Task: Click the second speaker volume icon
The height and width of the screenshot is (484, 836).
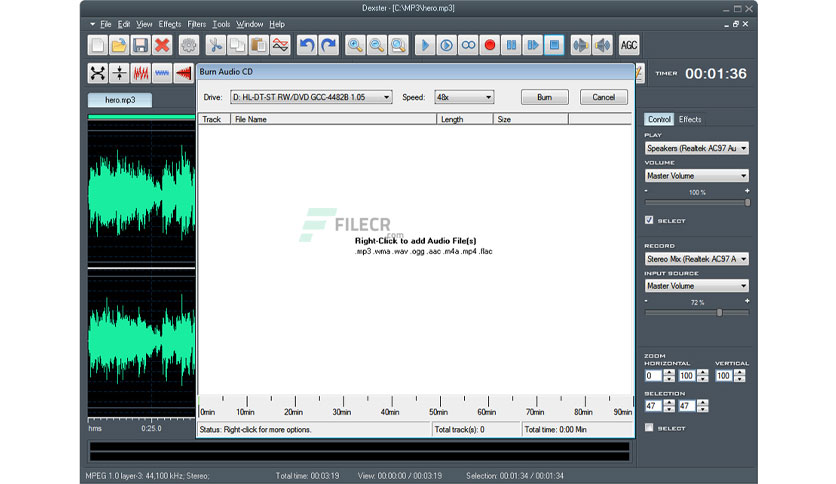Action: [x=602, y=45]
